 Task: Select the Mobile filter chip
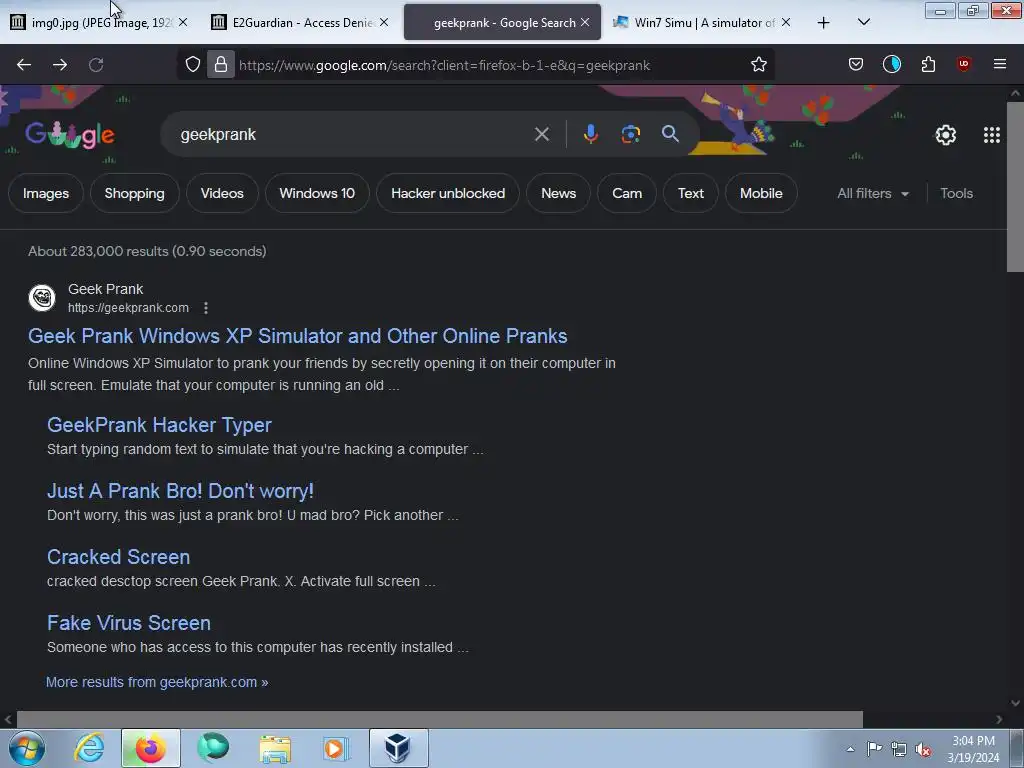[761, 193]
